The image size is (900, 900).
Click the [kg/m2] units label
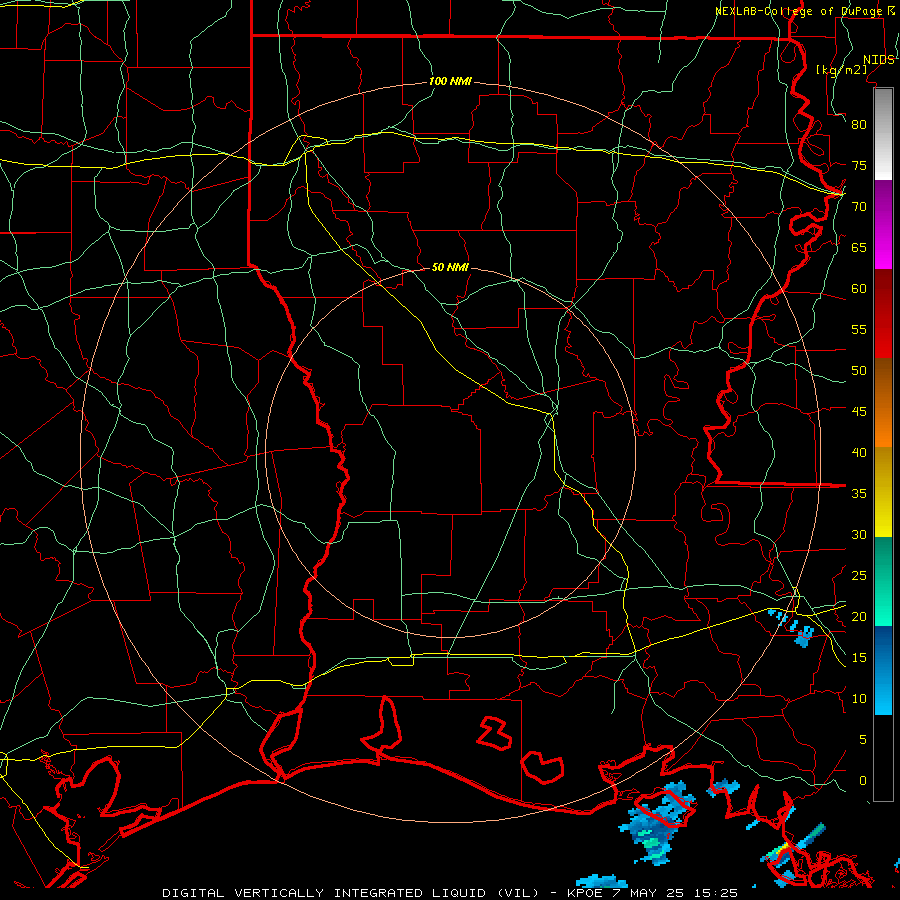(x=841, y=69)
